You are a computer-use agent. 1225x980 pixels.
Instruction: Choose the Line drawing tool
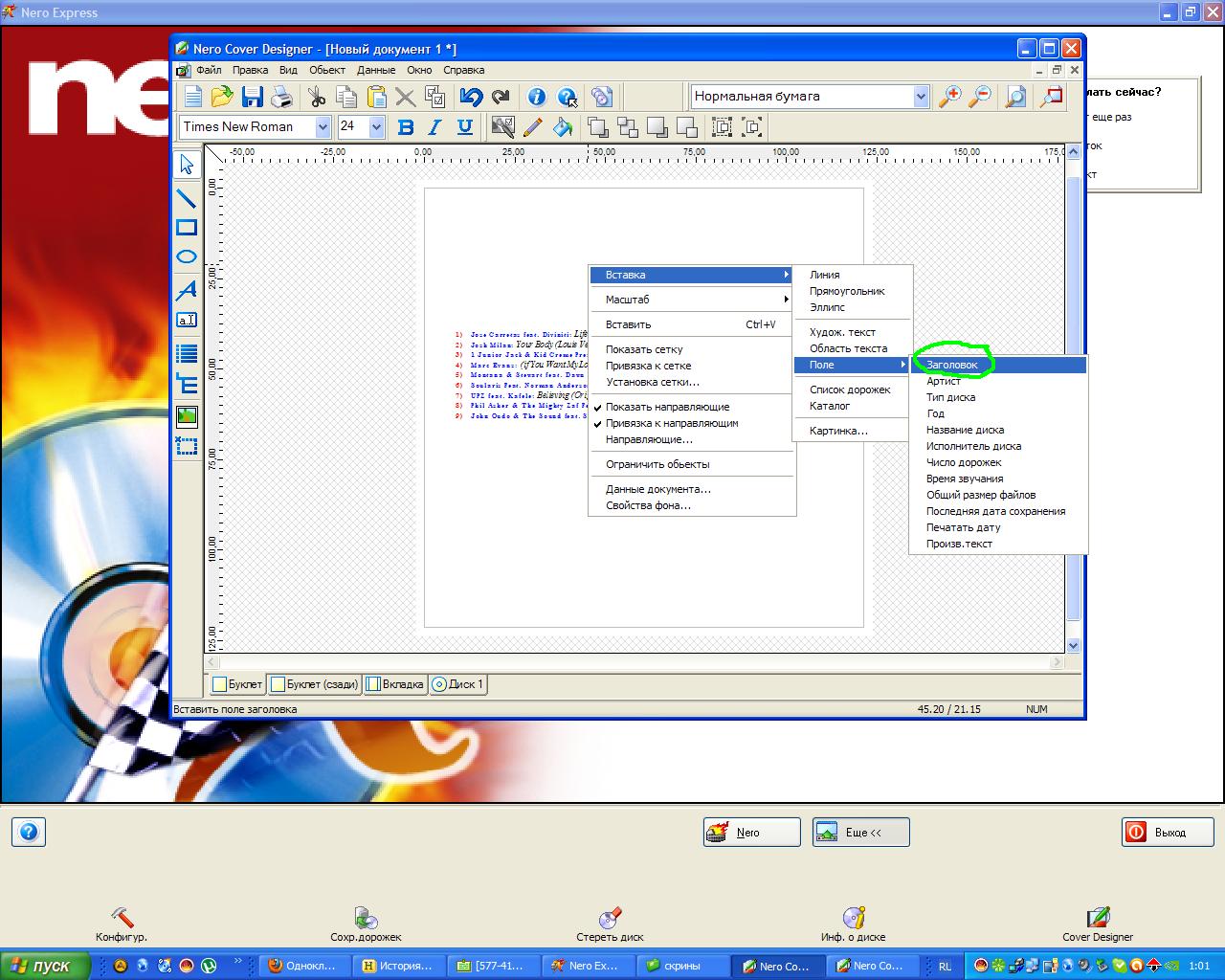pos(187,198)
